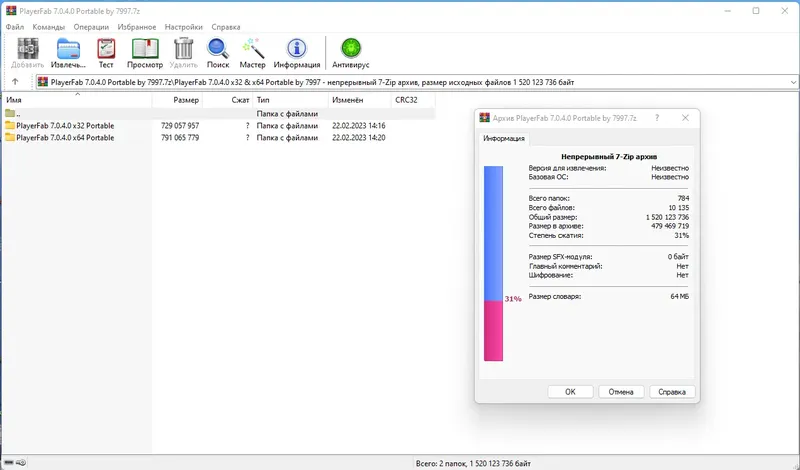Viewport: 800px width, 470px height.
Task: Select row 'PlayerFab 7.0.4.0 x64 Portable'
Action: click(x=220, y=137)
